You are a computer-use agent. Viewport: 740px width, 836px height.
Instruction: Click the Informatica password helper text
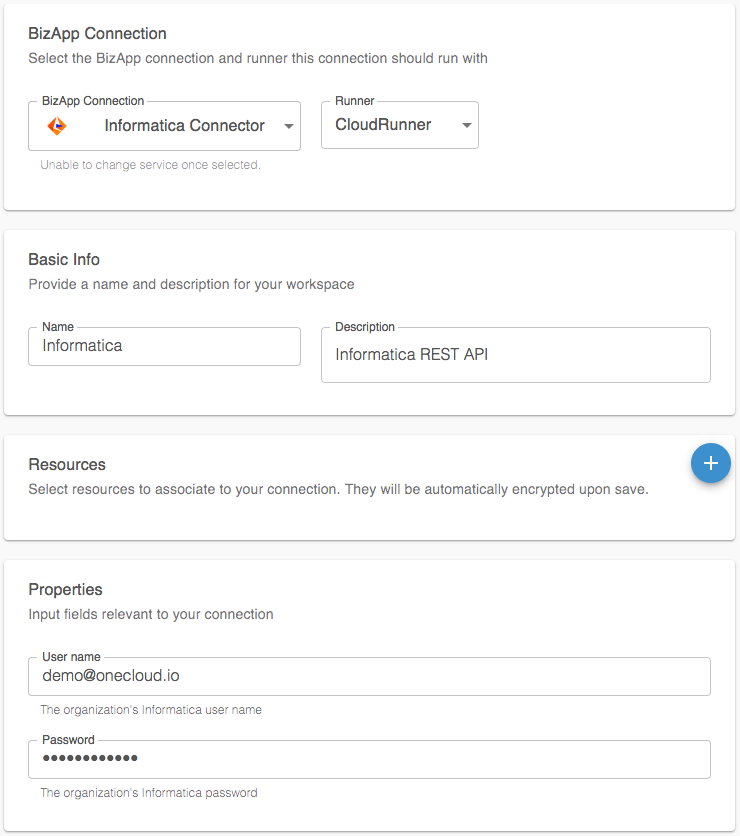pos(148,793)
